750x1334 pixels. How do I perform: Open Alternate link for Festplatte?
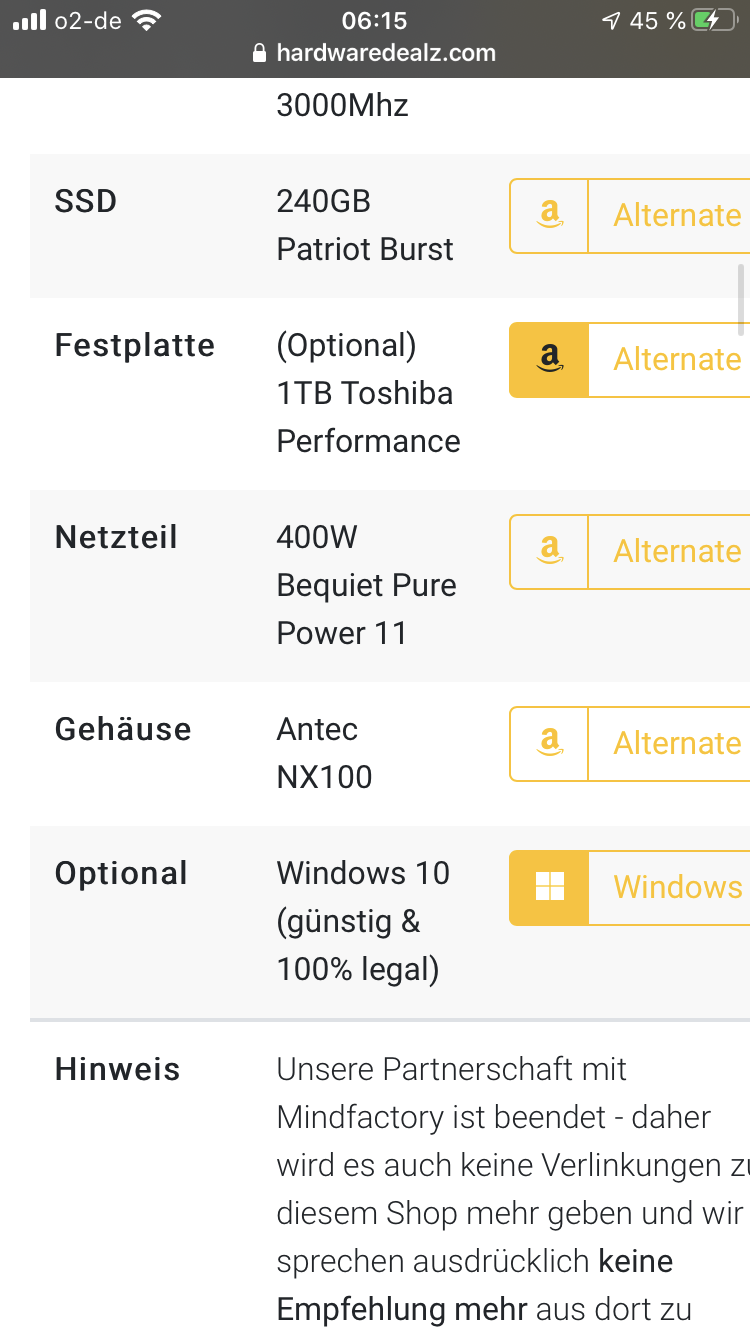[677, 359]
